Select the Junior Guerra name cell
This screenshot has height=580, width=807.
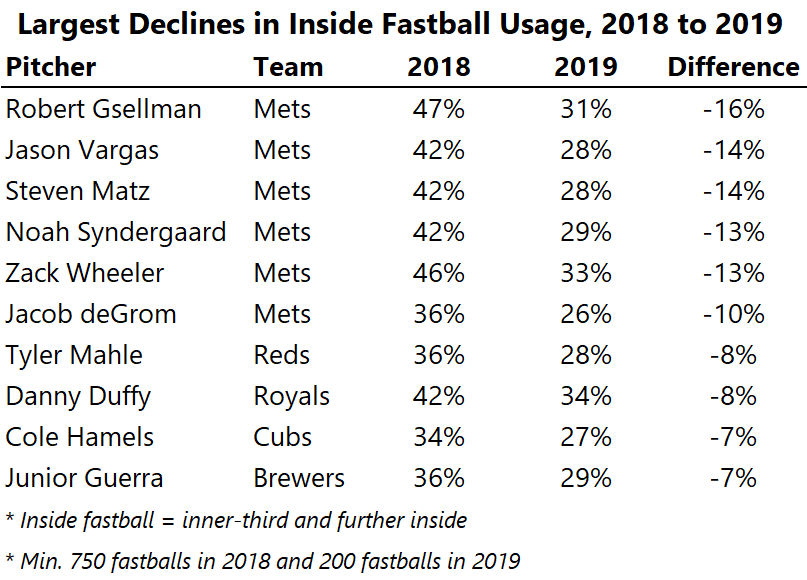[86, 478]
